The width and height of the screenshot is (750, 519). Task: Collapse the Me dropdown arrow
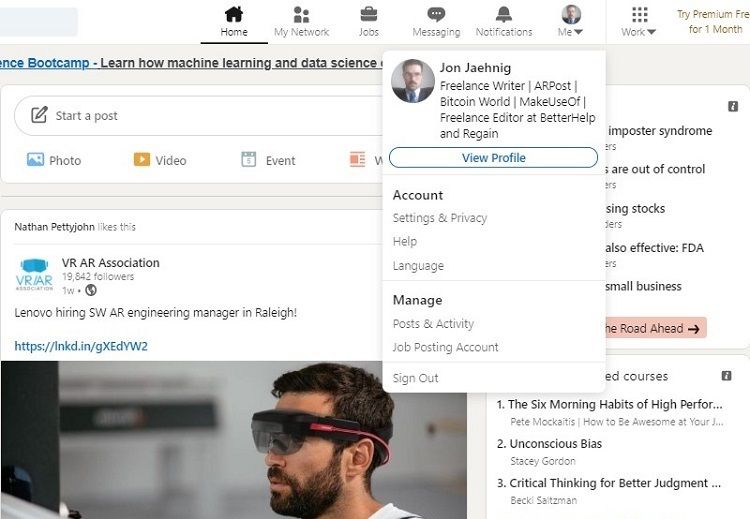[x=578, y=32]
